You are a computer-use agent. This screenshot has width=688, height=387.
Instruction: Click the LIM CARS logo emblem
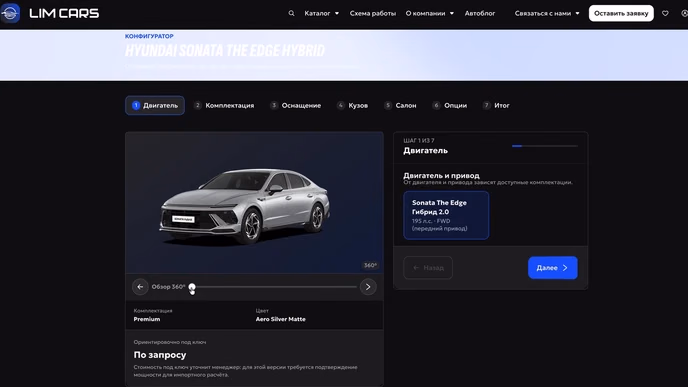pyautogui.click(x=10, y=13)
